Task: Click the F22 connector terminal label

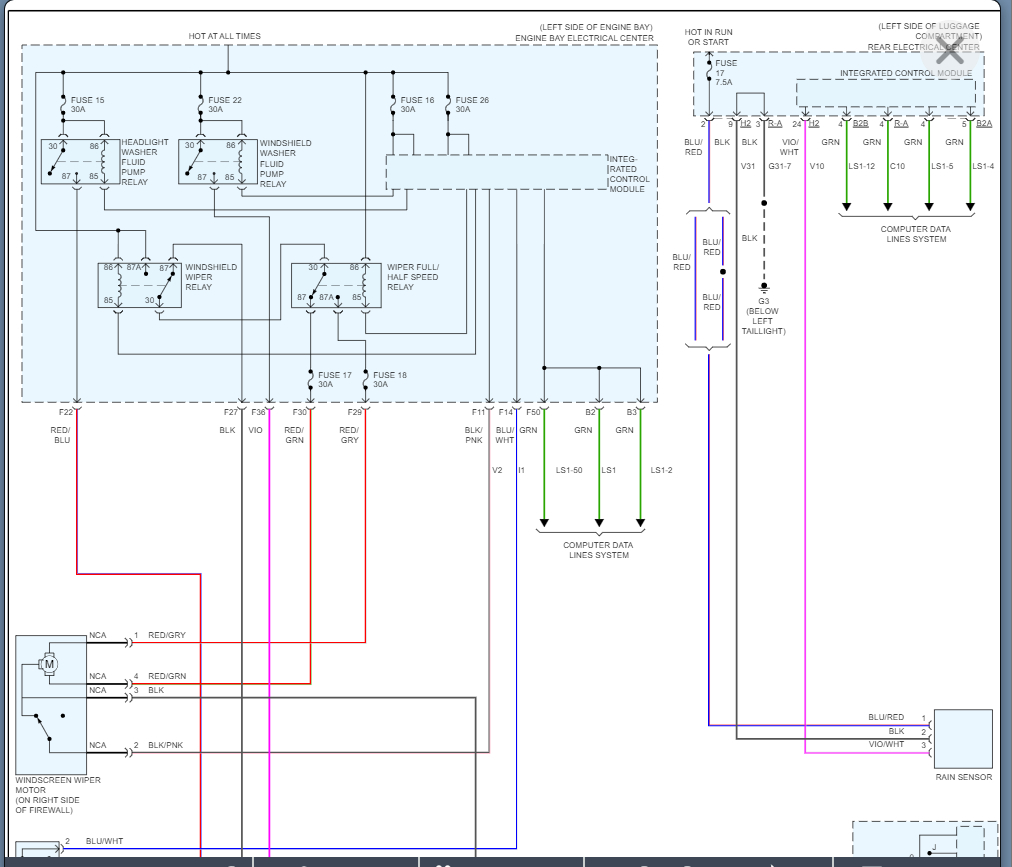Action: point(66,412)
